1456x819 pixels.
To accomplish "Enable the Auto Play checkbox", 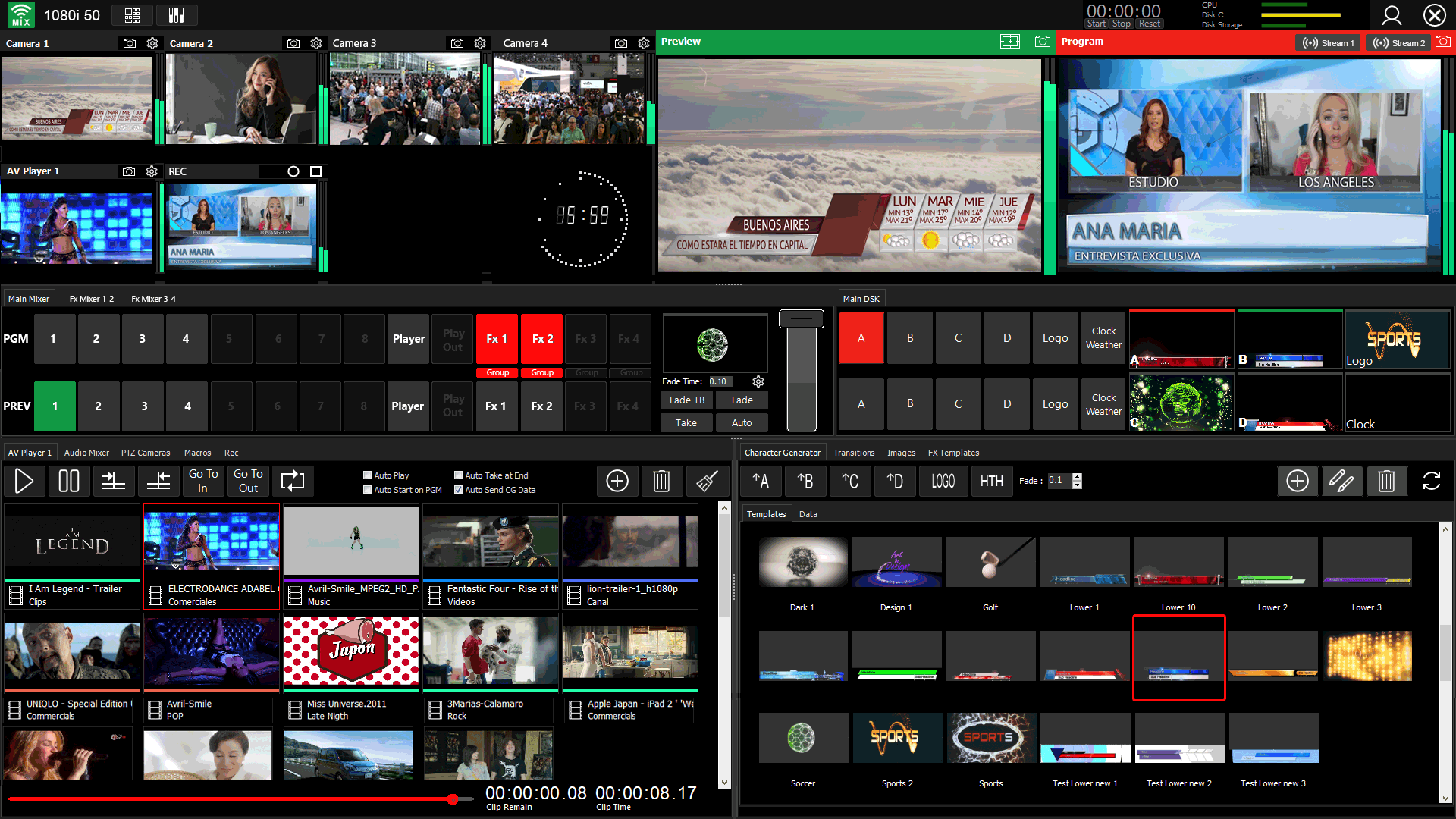I will [368, 475].
